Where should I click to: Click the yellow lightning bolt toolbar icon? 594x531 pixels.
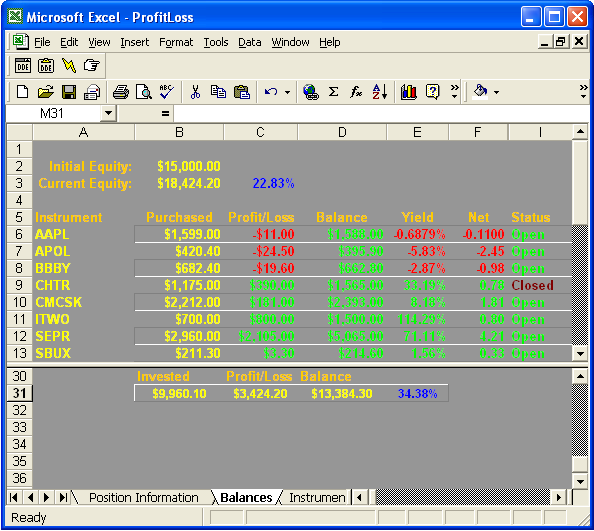pyautogui.click(x=69, y=66)
